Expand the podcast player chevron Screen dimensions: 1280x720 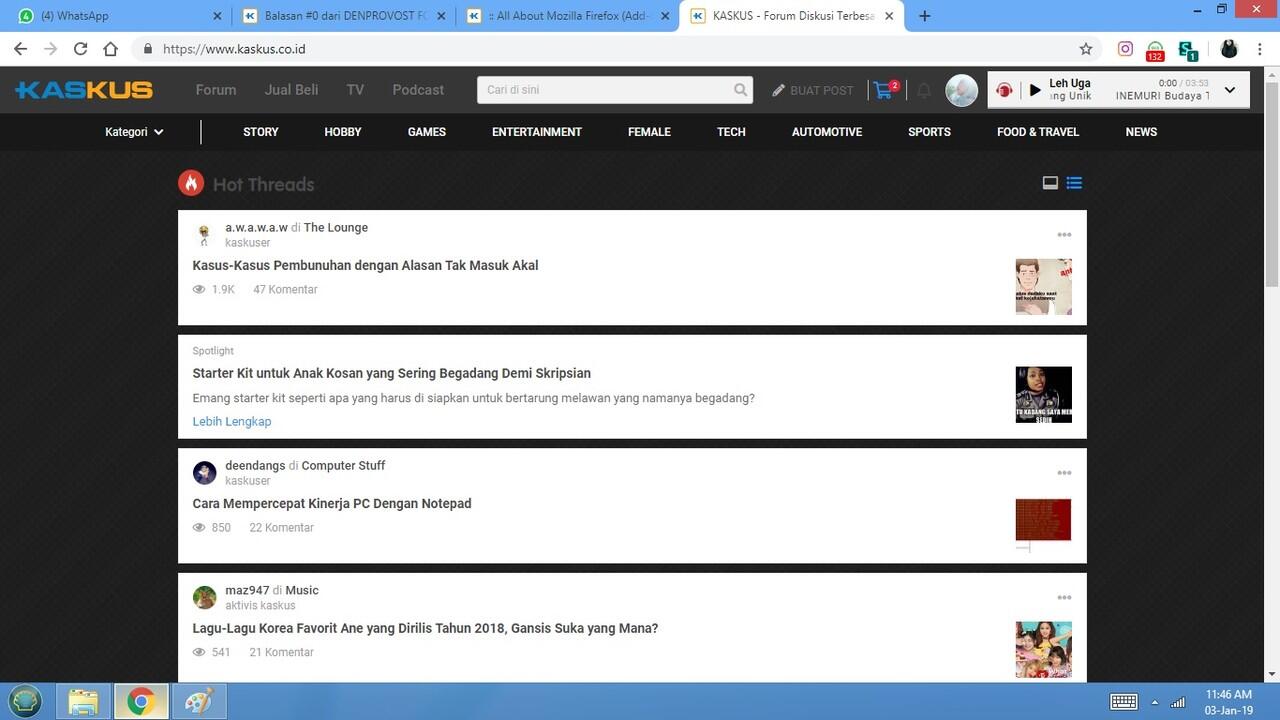[1230, 90]
